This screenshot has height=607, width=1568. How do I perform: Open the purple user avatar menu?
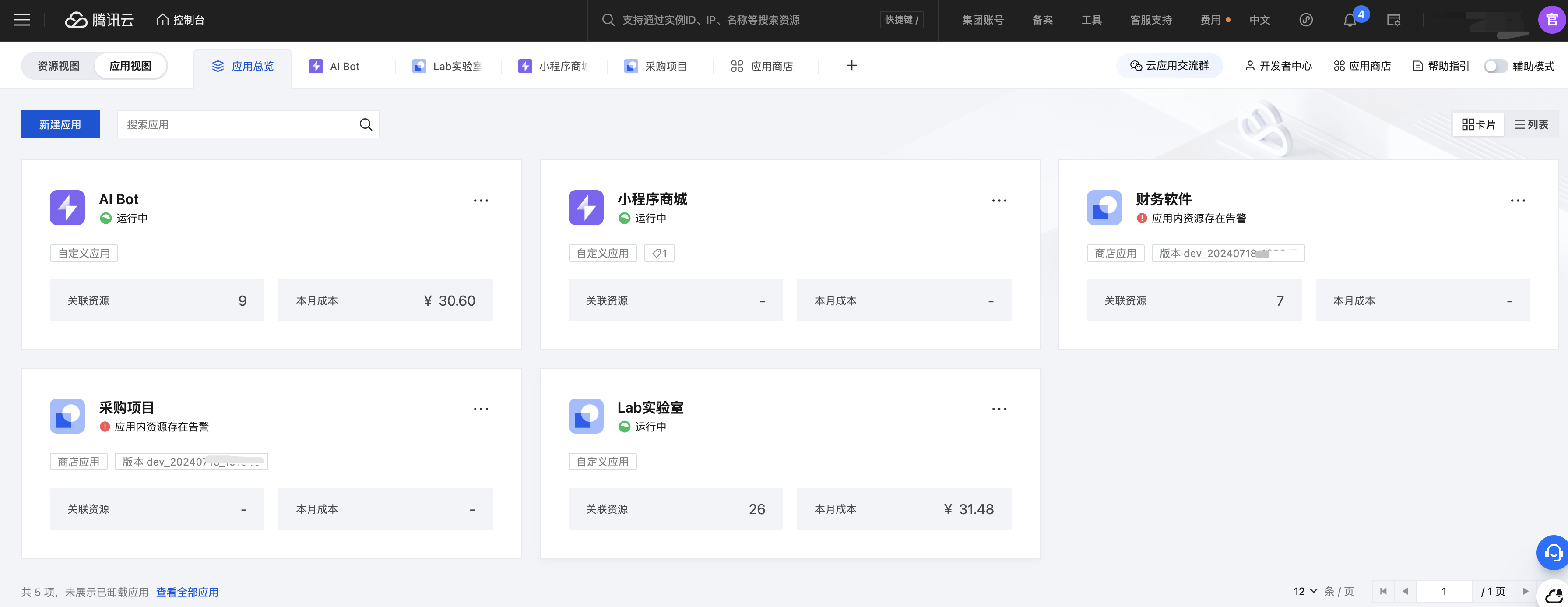click(x=1551, y=20)
